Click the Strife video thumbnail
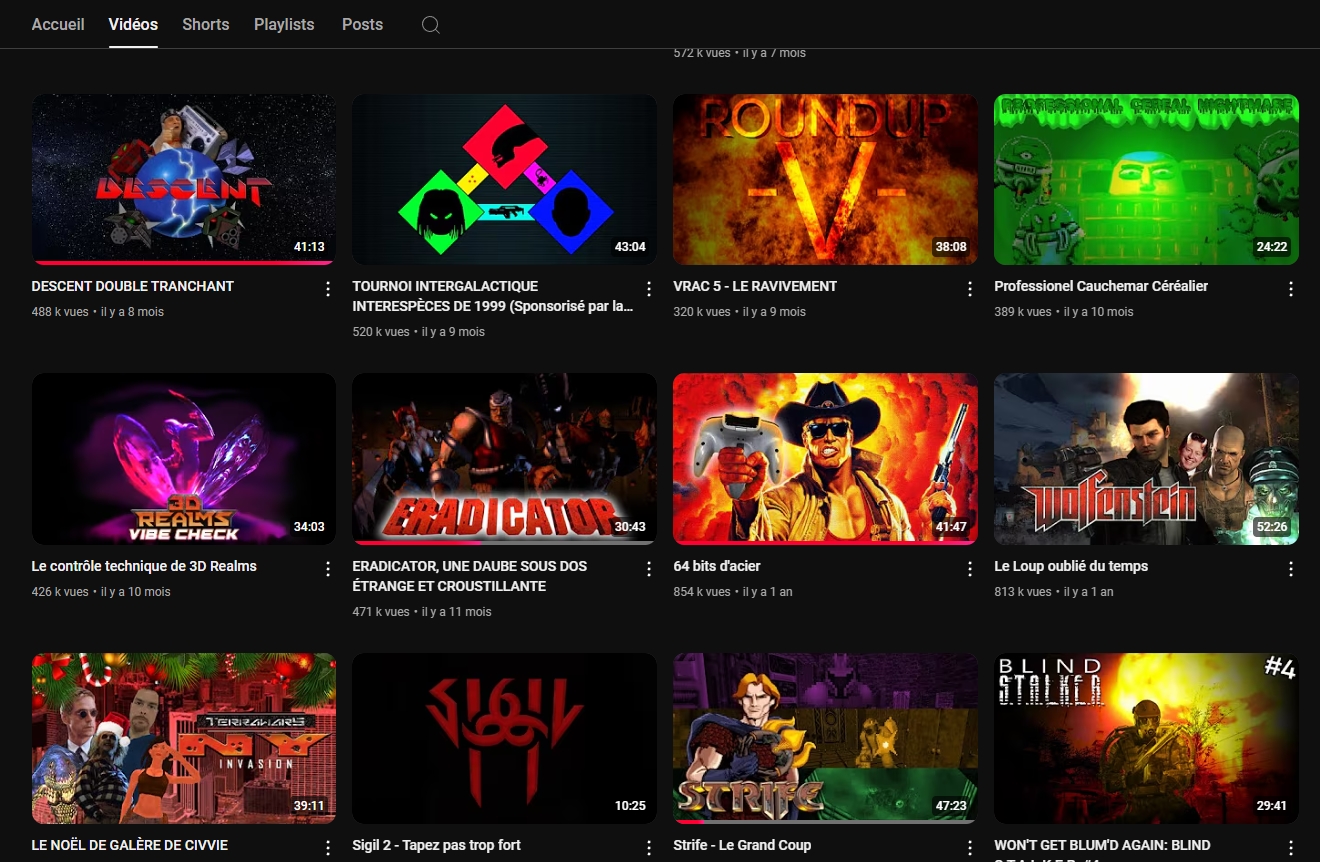The height and width of the screenshot is (862, 1320). tap(825, 738)
